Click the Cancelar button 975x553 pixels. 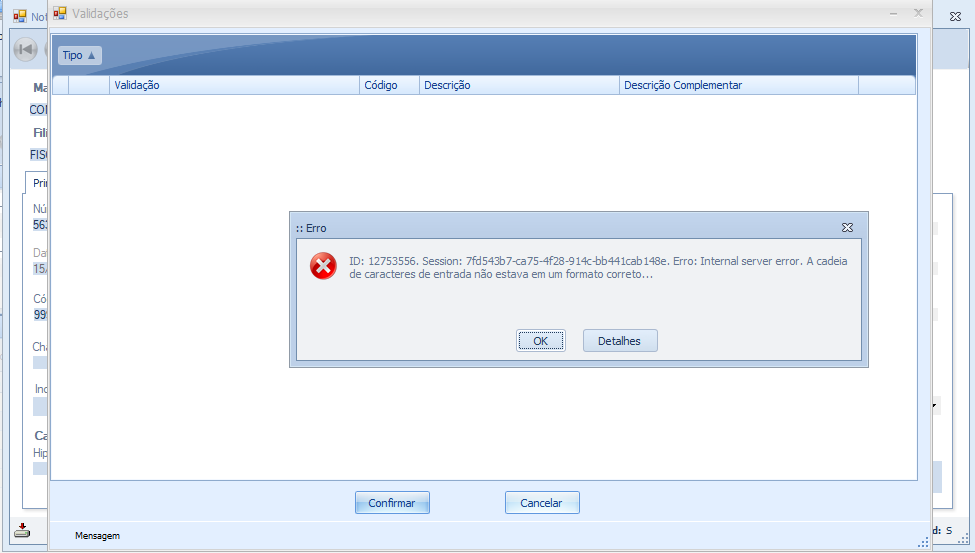541,503
